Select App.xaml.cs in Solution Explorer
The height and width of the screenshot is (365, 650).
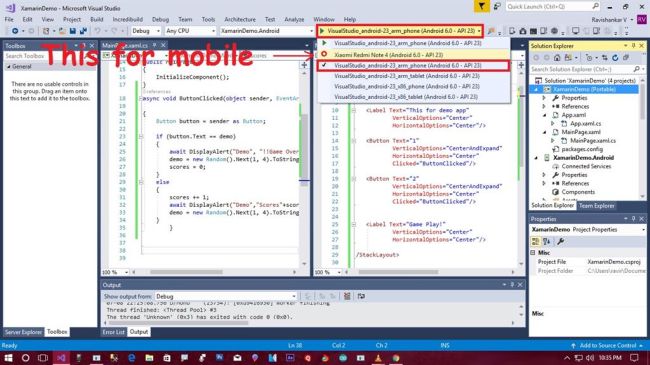click(x=585, y=124)
